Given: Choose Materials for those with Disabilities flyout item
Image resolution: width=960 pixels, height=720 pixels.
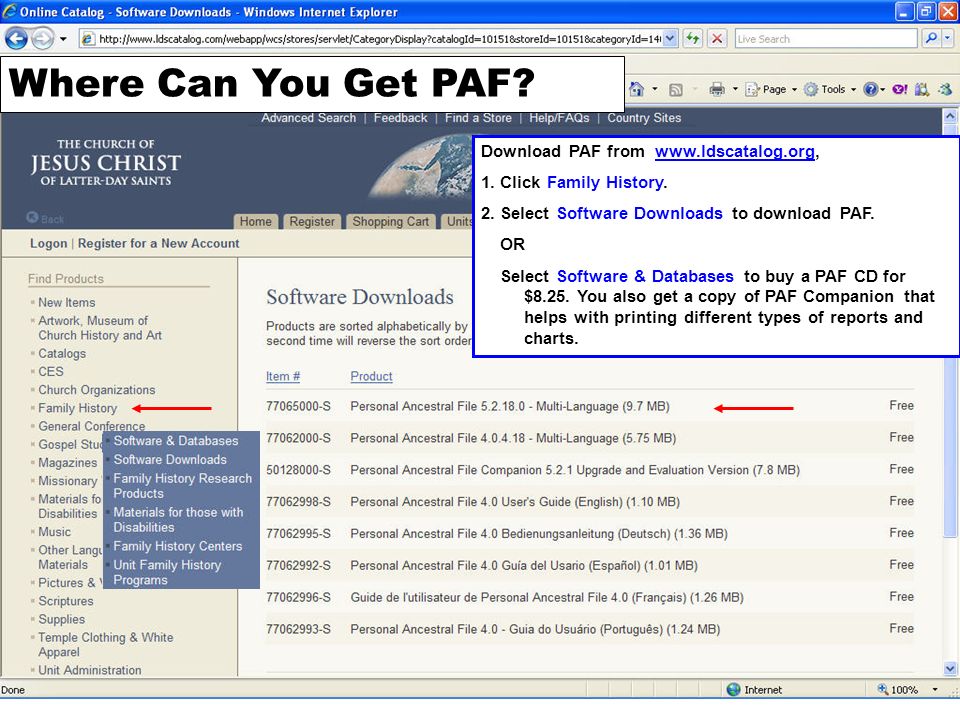Looking at the screenshot, I should click(x=178, y=519).
